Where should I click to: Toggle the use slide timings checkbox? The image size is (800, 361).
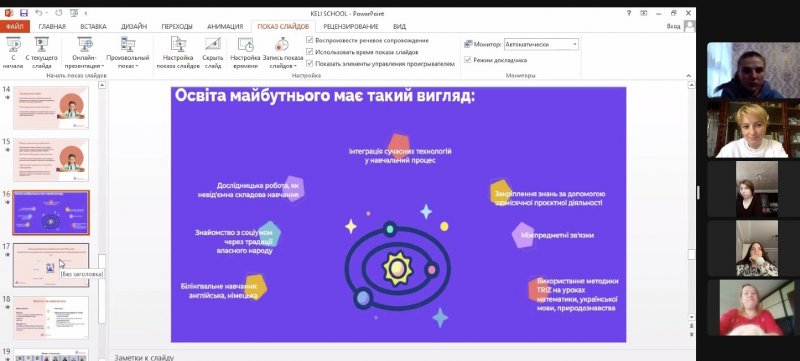[310, 51]
